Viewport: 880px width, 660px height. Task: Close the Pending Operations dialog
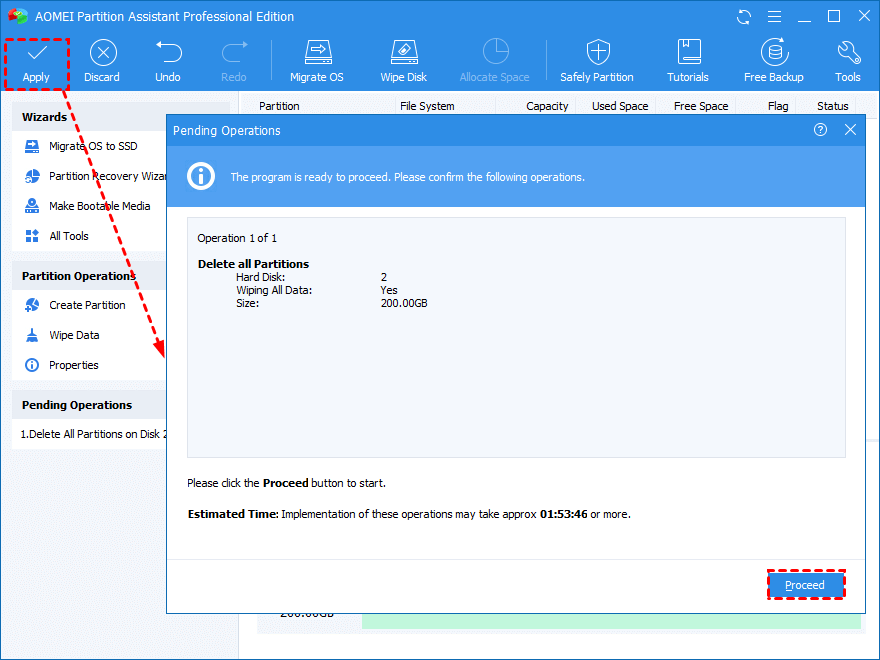pyautogui.click(x=851, y=130)
